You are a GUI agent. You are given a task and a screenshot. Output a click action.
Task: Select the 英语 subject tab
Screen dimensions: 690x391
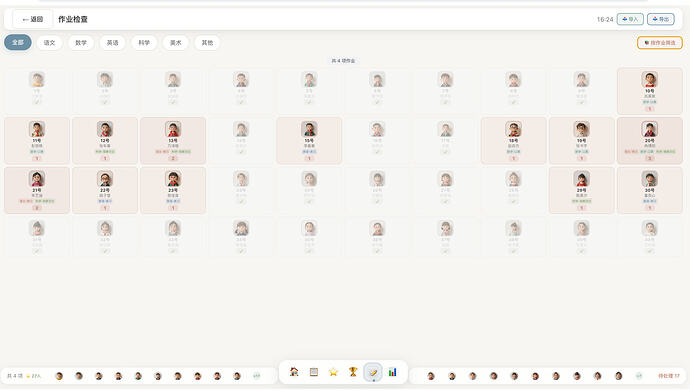tap(113, 43)
